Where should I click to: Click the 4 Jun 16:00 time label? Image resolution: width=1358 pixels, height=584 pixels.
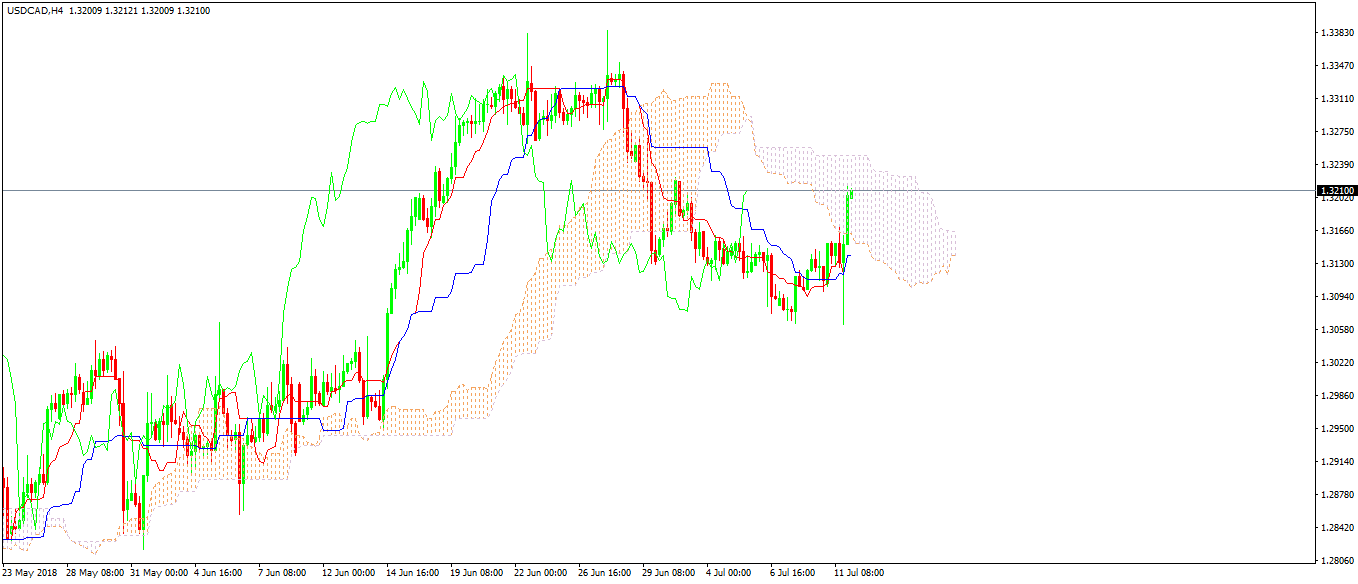click(219, 573)
